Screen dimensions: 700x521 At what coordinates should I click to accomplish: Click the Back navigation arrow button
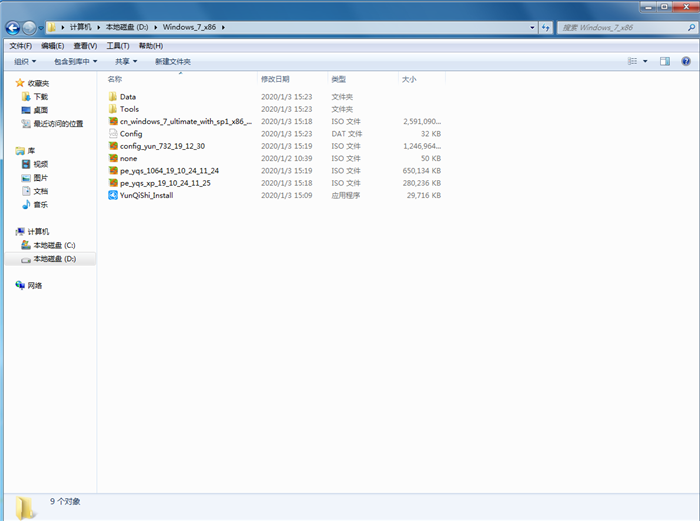pyautogui.click(x=12, y=28)
